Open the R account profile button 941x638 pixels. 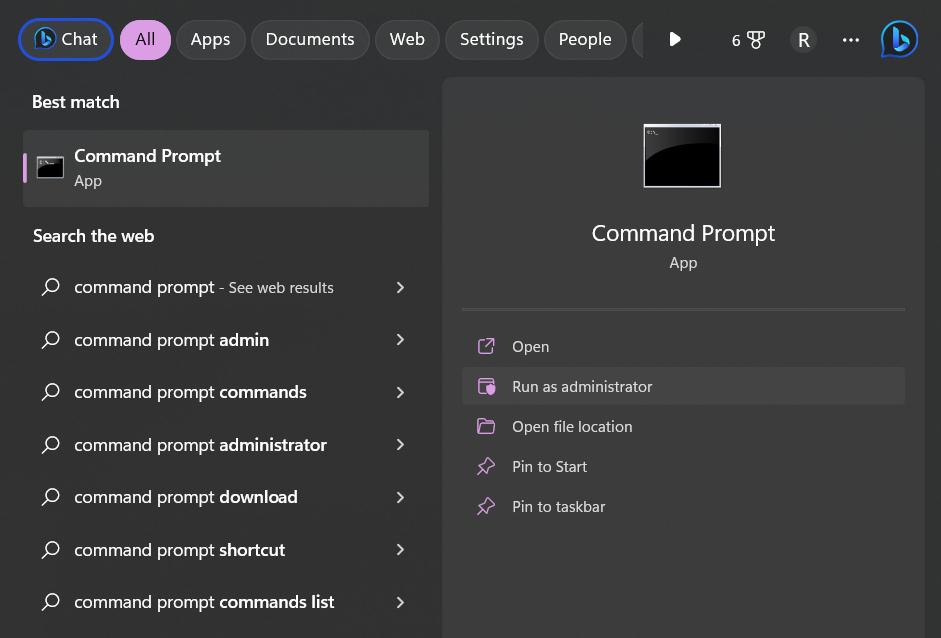click(804, 40)
